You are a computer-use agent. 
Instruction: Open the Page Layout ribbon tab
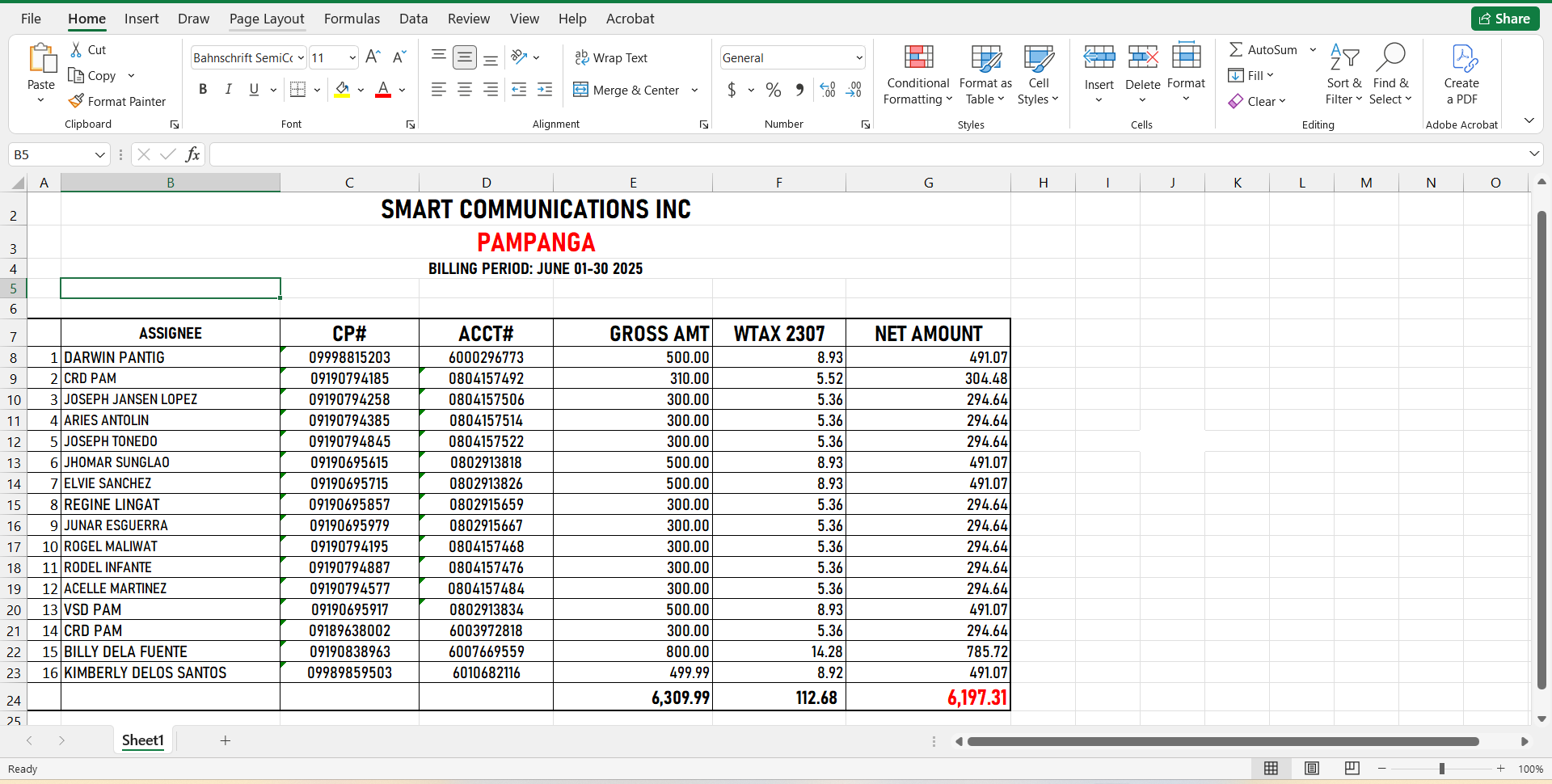(267, 19)
